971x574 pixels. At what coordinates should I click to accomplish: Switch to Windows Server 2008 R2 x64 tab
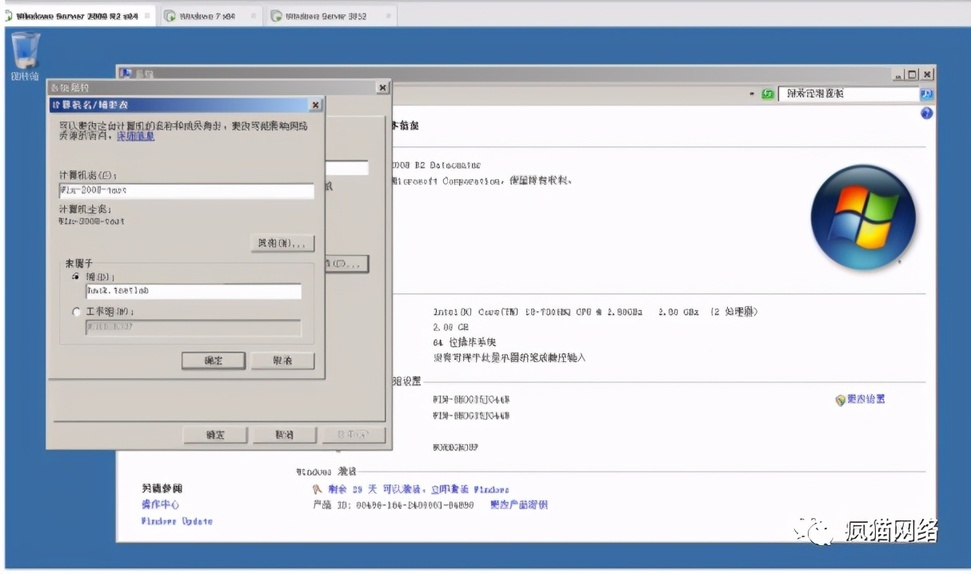pyautogui.click(x=77, y=16)
